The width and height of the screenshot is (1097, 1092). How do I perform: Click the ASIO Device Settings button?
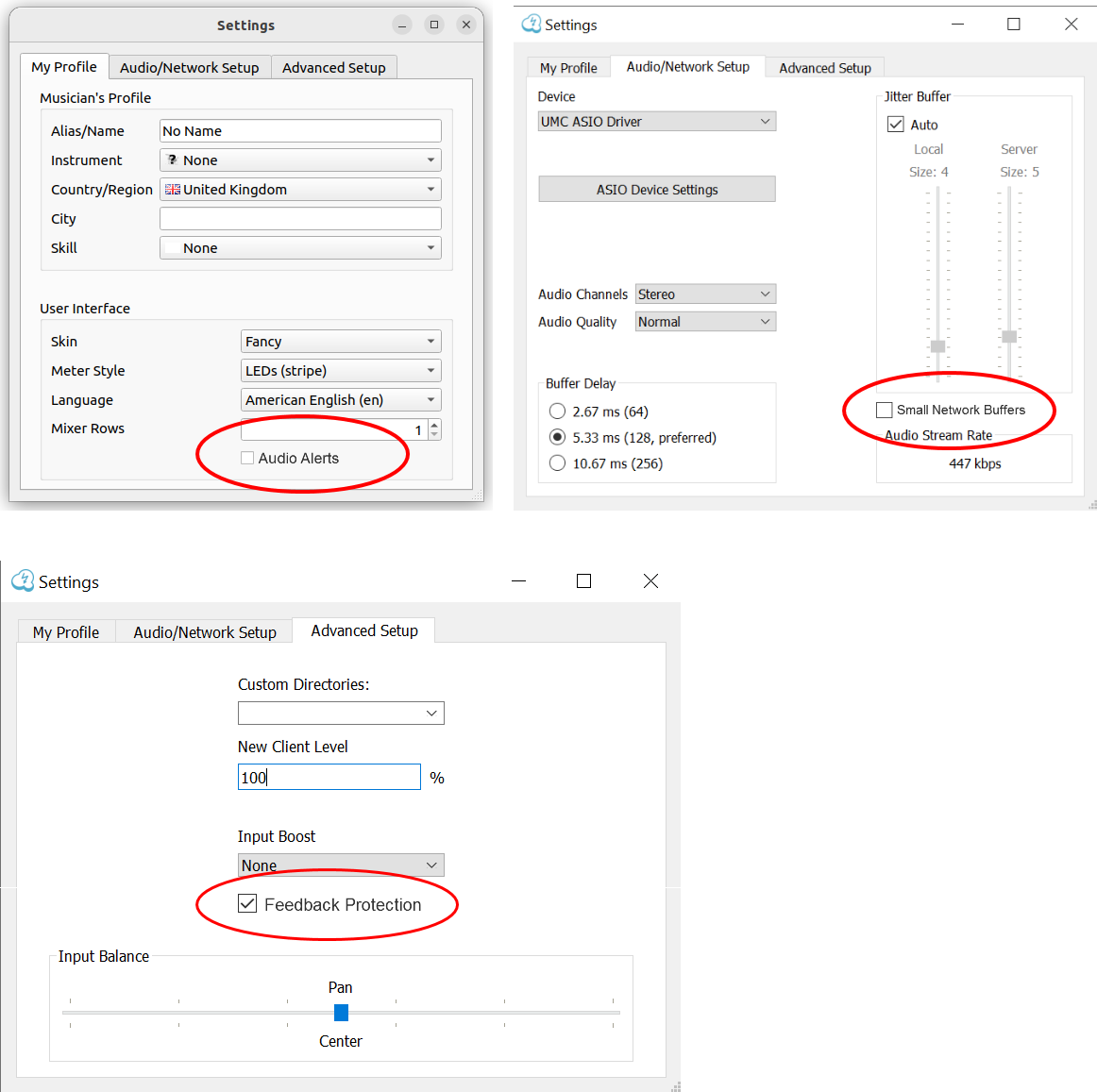pos(657,190)
